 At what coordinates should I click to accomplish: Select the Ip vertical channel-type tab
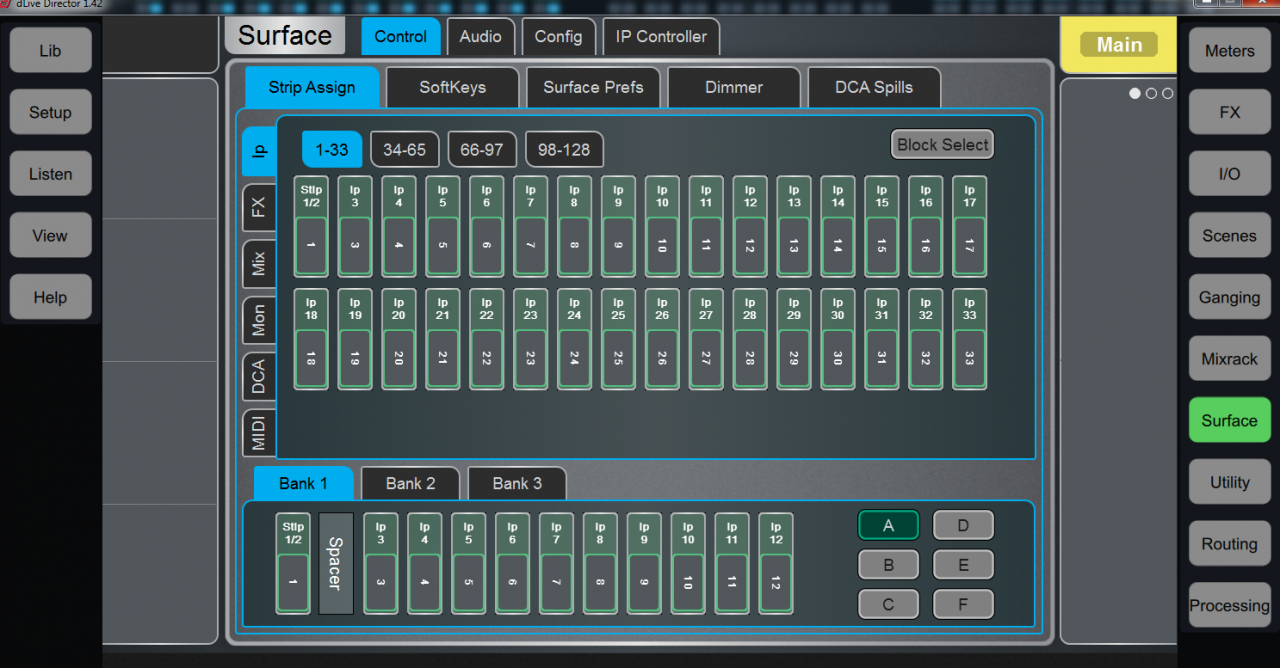point(259,151)
